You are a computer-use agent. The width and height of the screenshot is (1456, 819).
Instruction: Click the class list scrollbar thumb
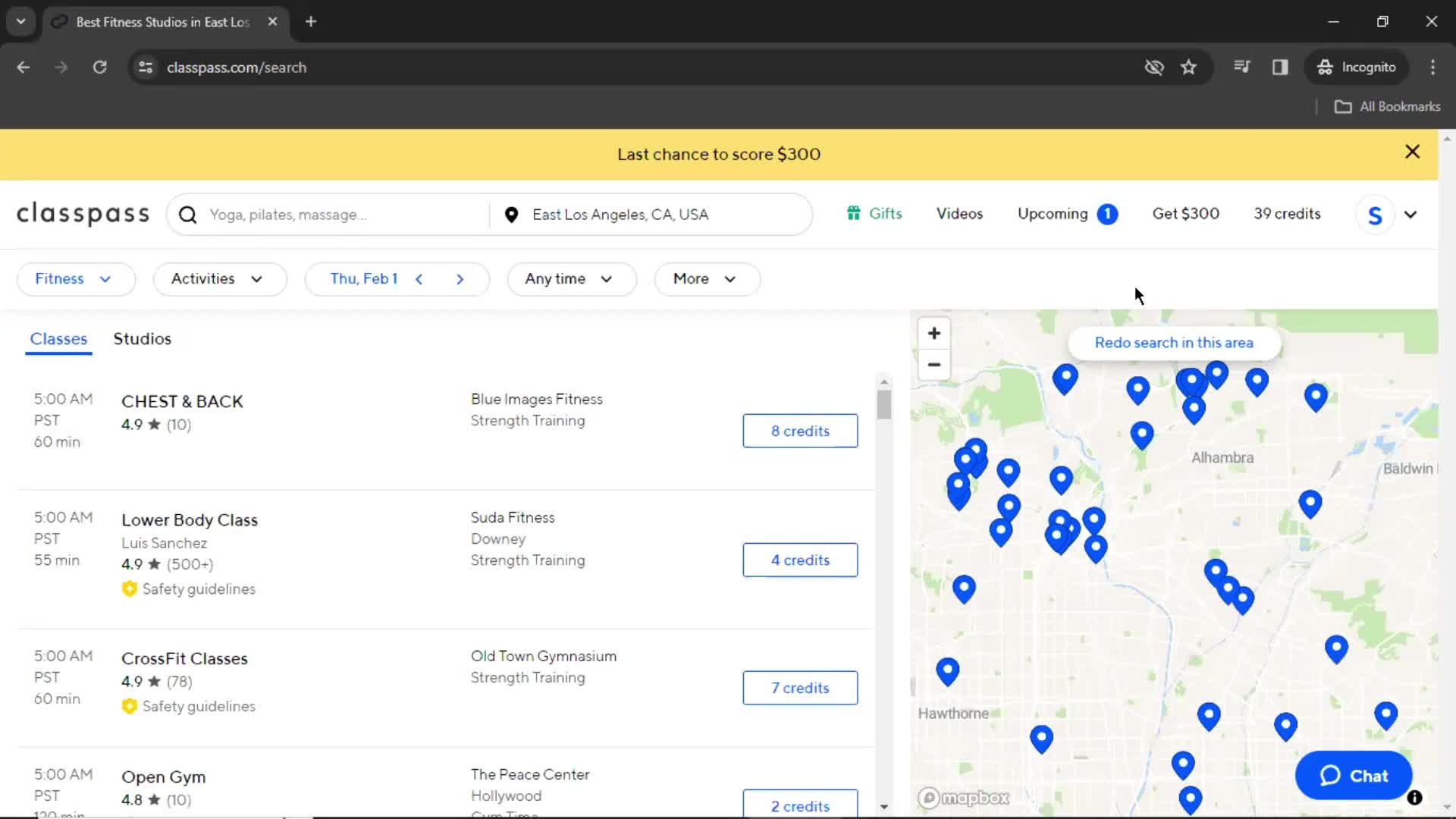coord(883,404)
